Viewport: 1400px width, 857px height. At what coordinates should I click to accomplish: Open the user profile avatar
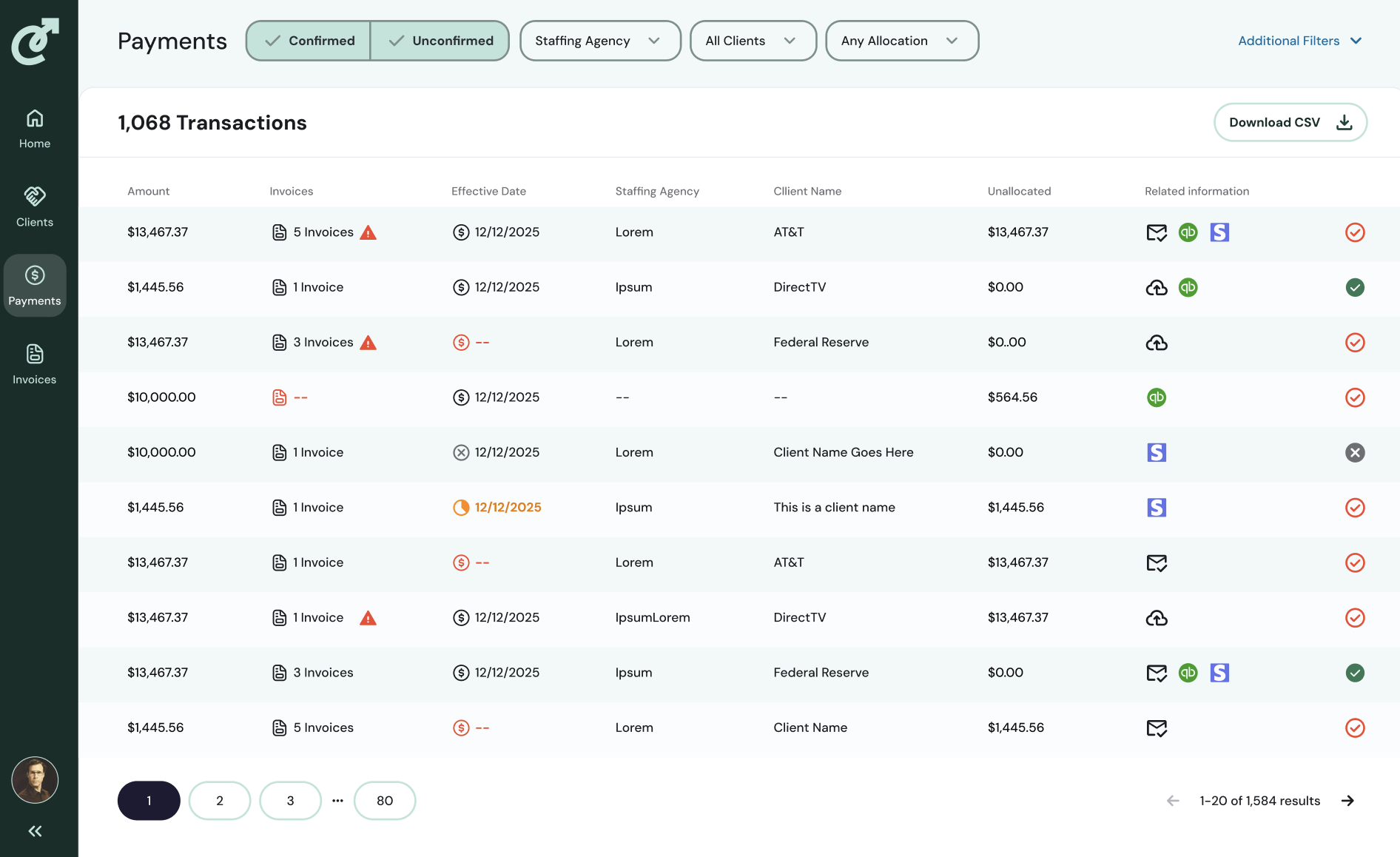coord(35,780)
